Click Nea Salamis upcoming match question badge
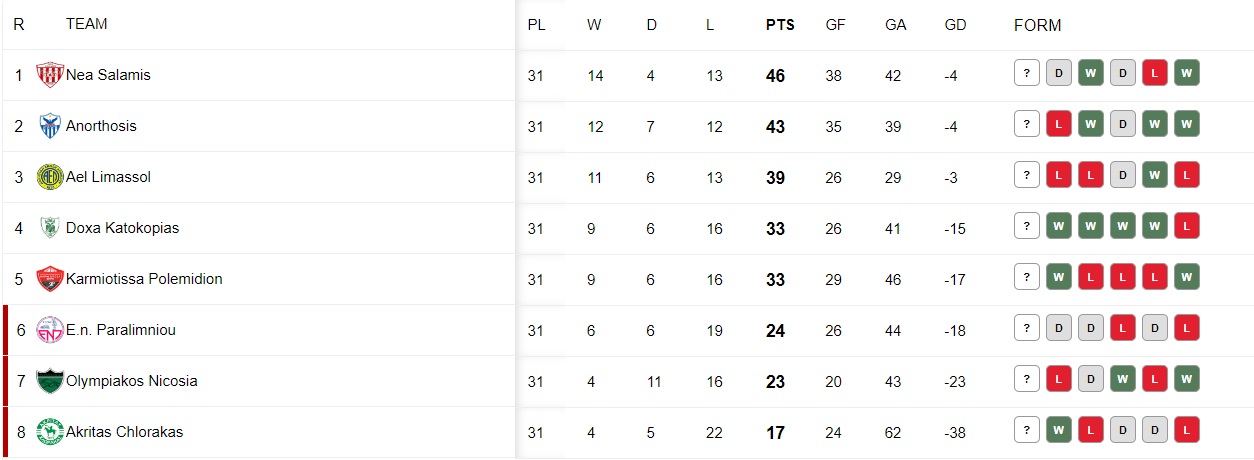 pyautogui.click(x=1027, y=73)
